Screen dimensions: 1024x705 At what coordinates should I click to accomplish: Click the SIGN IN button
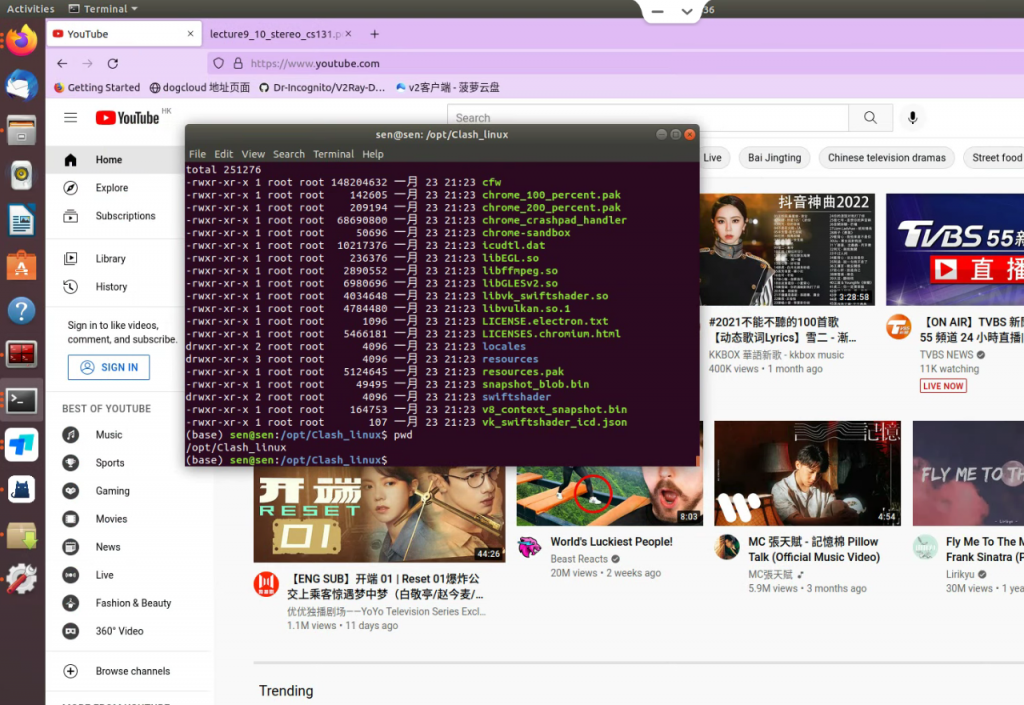click(109, 367)
